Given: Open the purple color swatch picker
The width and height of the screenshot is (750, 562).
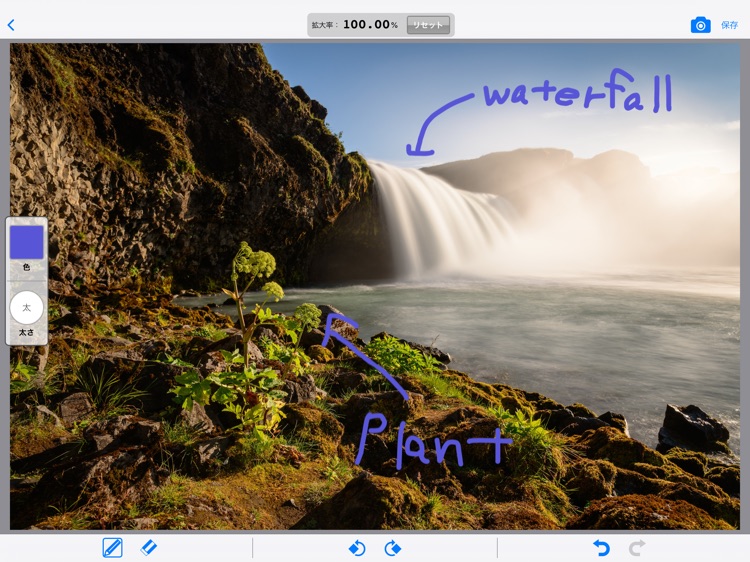Looking at the screenshot, I should click(x=27, y=242).
